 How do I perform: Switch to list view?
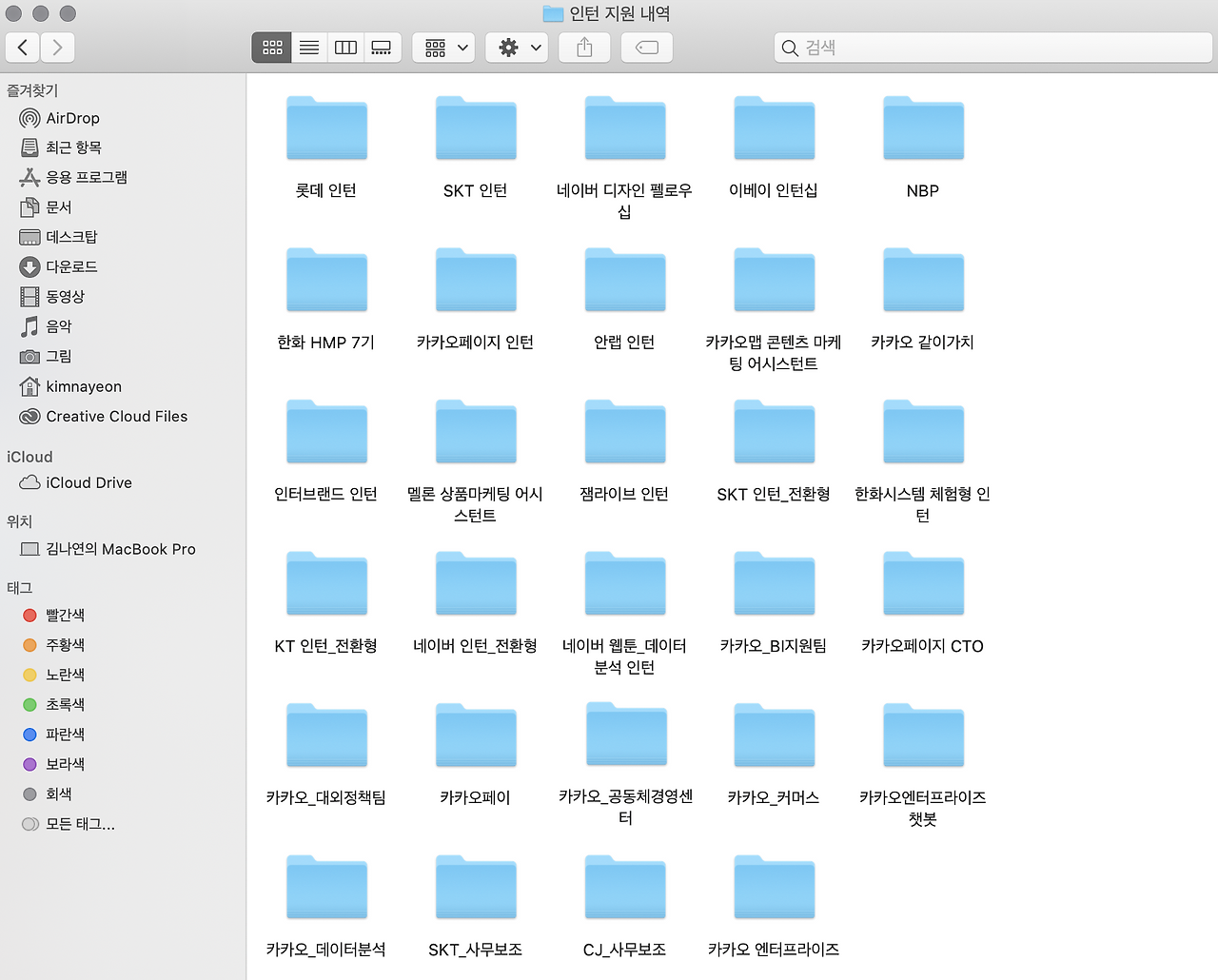pyautogui.click(x=309, y=48)
